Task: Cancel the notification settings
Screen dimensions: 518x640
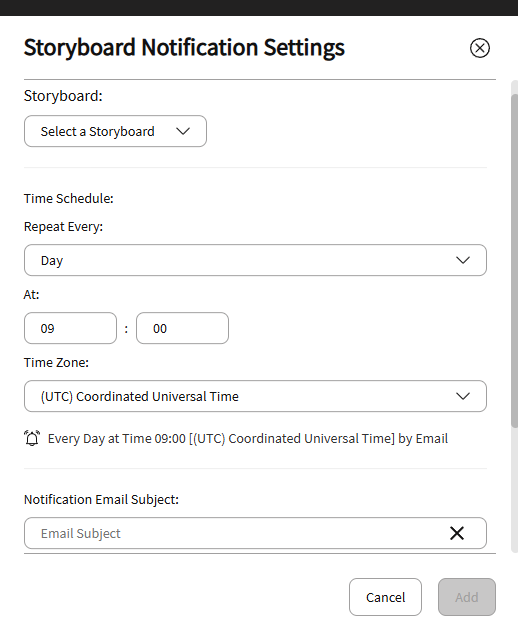Action: click(x=385, y=597)
